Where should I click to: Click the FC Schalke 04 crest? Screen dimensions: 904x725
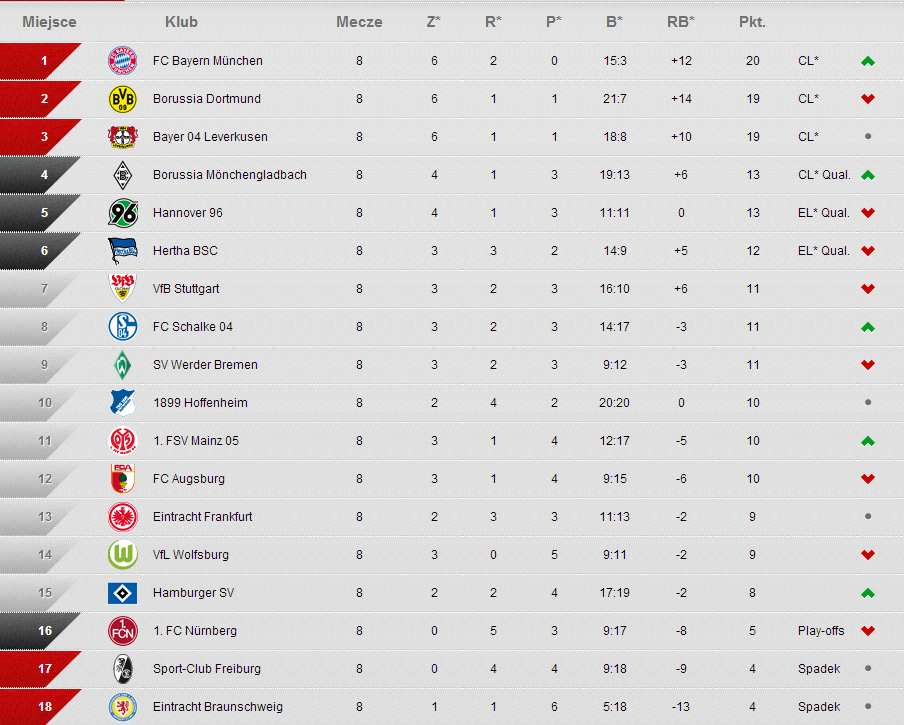(122, 327)
